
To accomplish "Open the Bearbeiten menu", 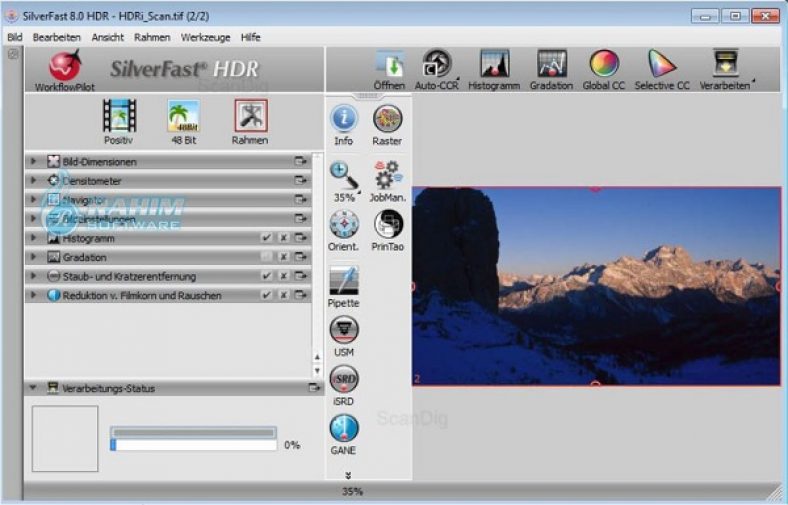I will 56,37.
